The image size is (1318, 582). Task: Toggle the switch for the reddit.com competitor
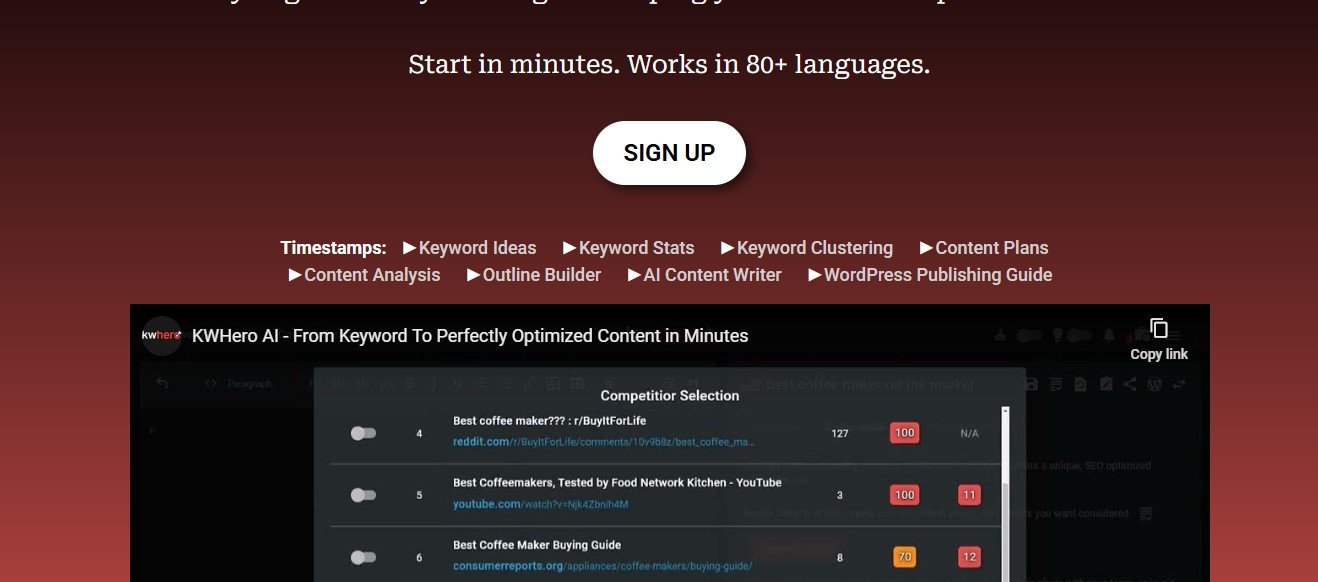[x=363, y=433]
